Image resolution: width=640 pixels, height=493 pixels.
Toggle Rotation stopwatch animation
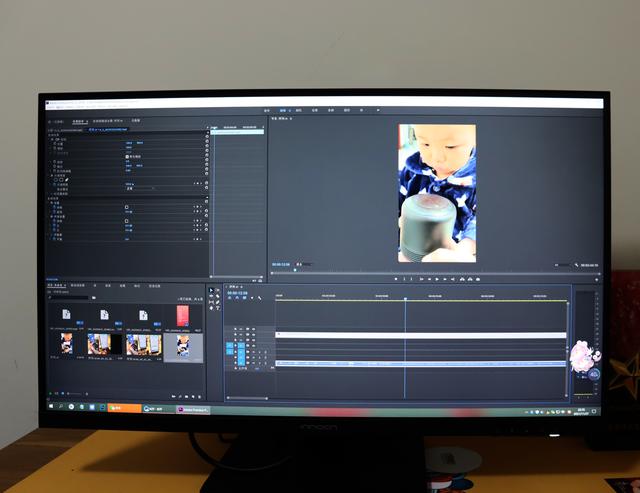(55, 162)
